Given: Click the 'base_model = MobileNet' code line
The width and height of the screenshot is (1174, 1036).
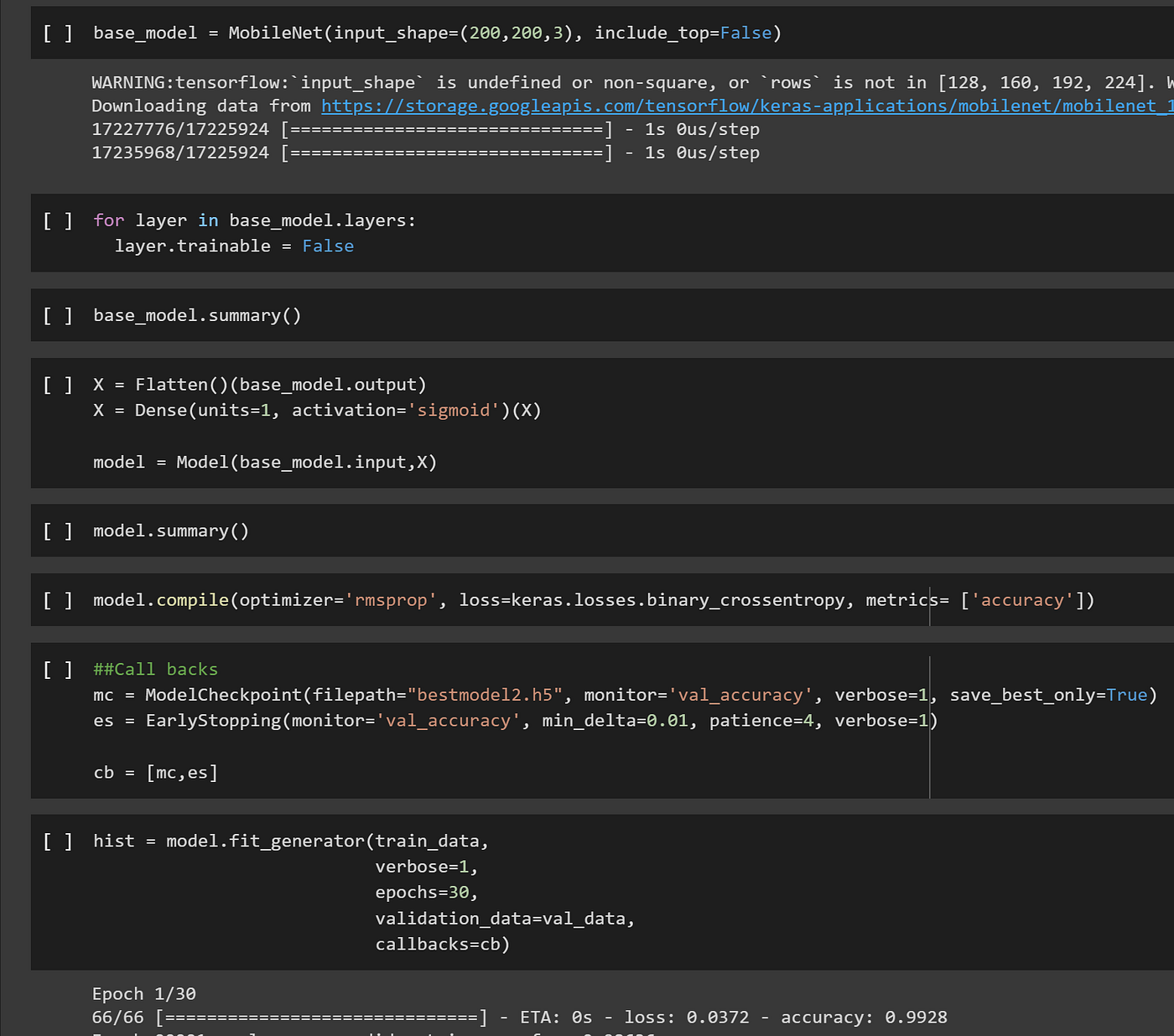Looking at the screenshot, I should pos(437,34).
